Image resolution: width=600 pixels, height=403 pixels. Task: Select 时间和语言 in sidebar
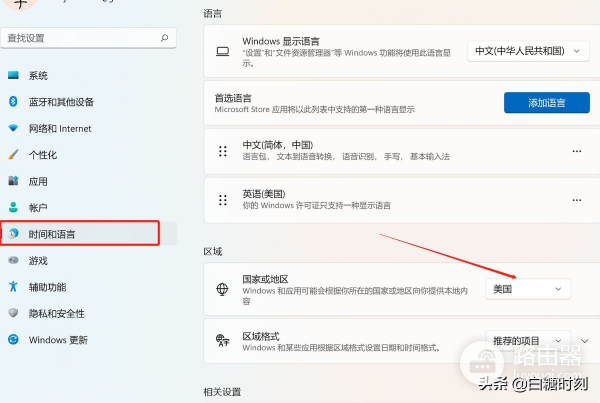[89, 234]
